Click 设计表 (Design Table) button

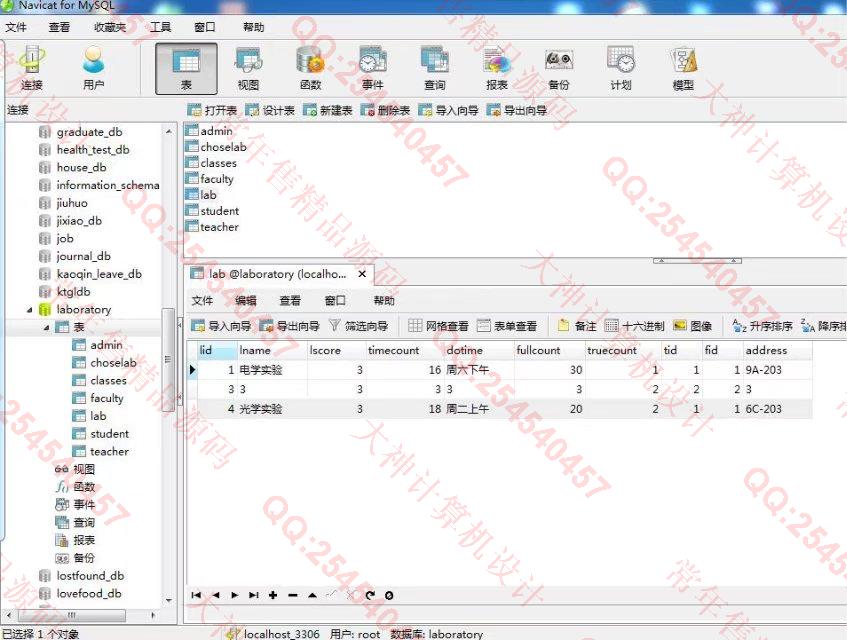click(270, 111)
